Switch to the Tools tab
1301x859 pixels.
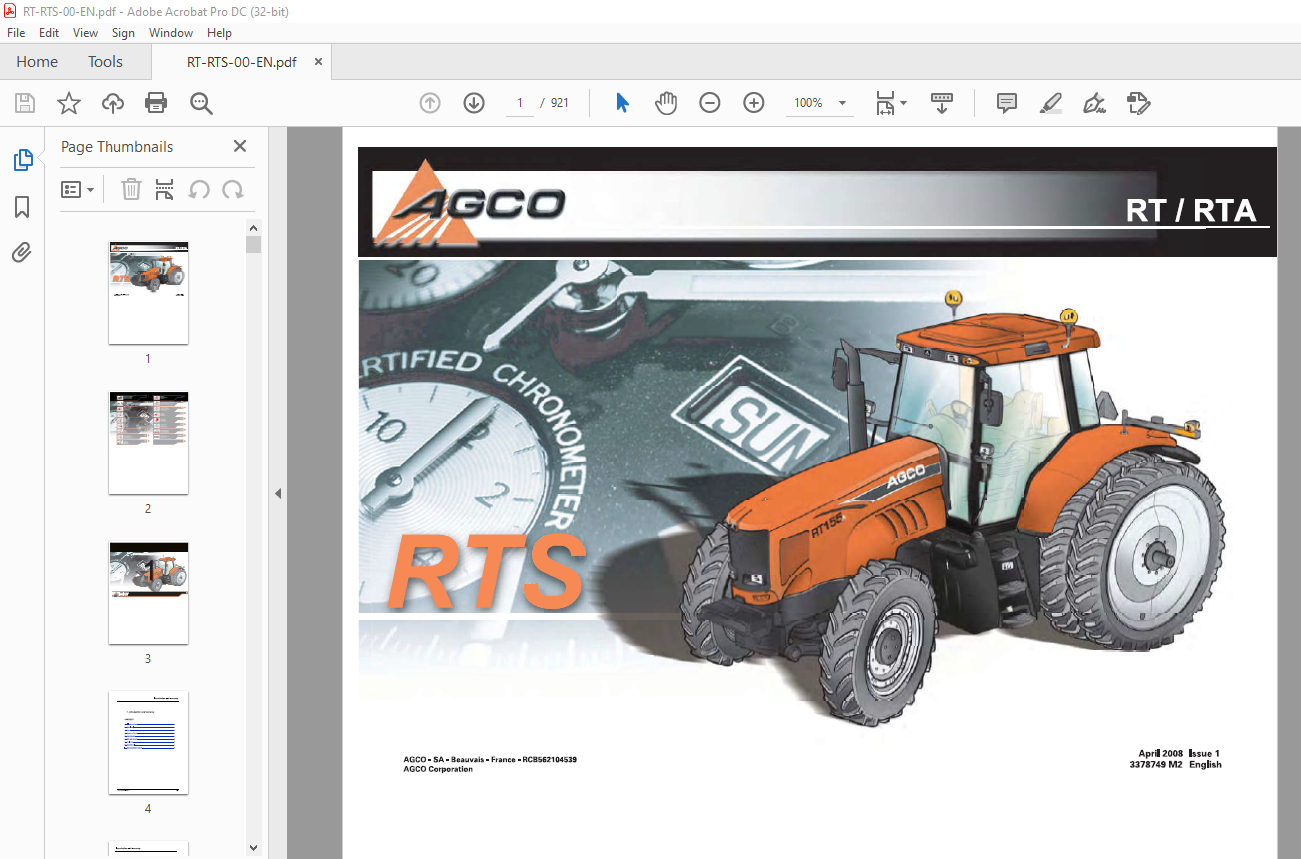point(105,62)
